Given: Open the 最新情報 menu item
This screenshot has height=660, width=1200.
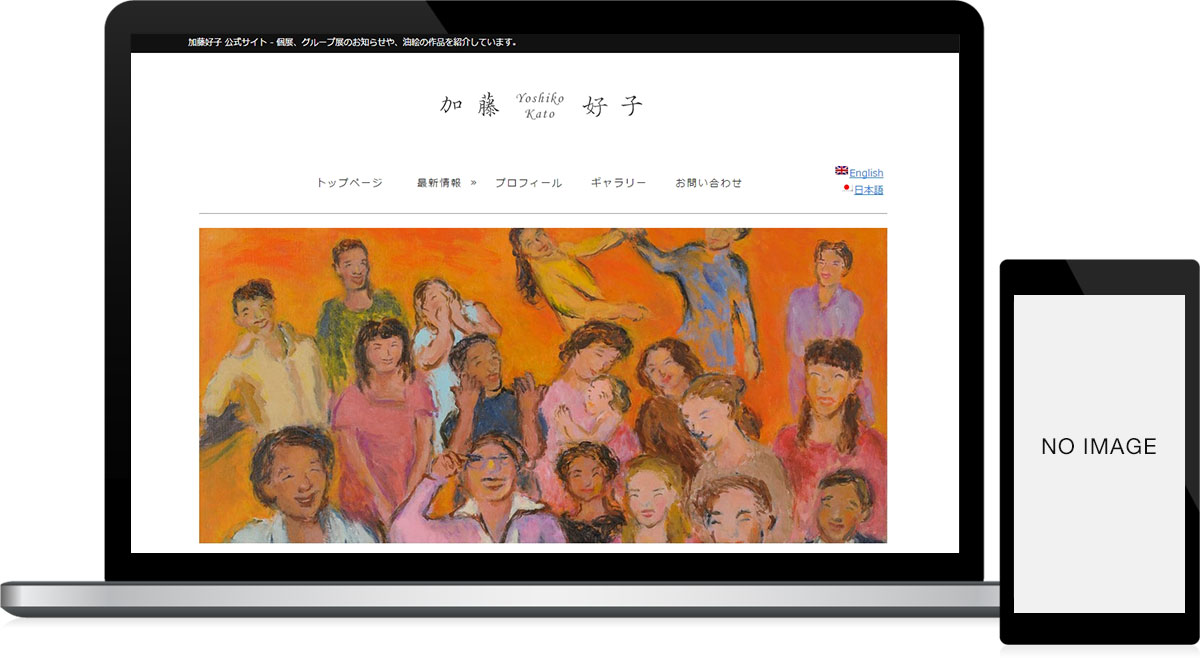Looking at the screenshot, I should click(x=439, y=183).
